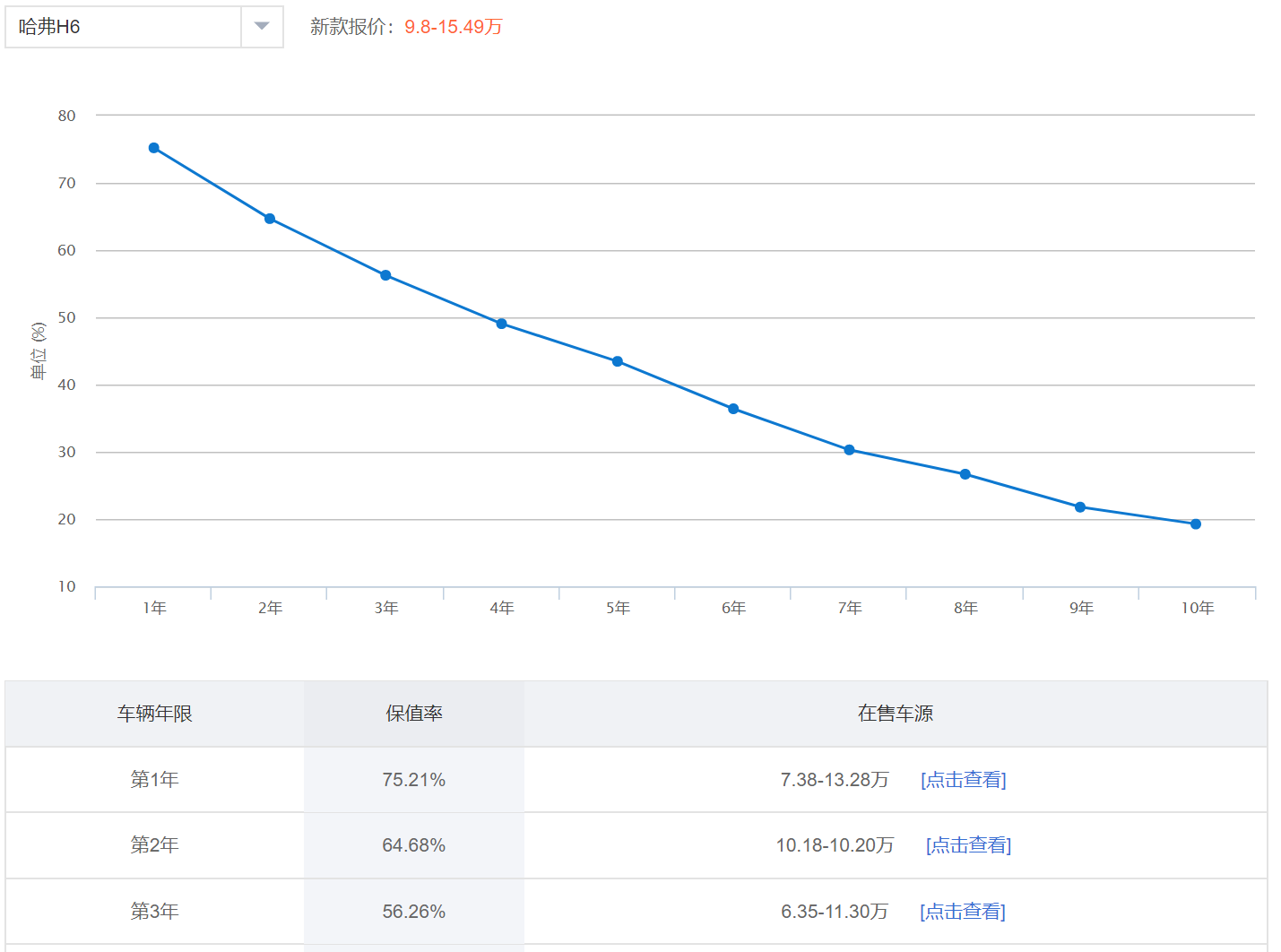1281x952 pixels.
Task: Select the 2年 data point on chart
Action: click(270, 219)
